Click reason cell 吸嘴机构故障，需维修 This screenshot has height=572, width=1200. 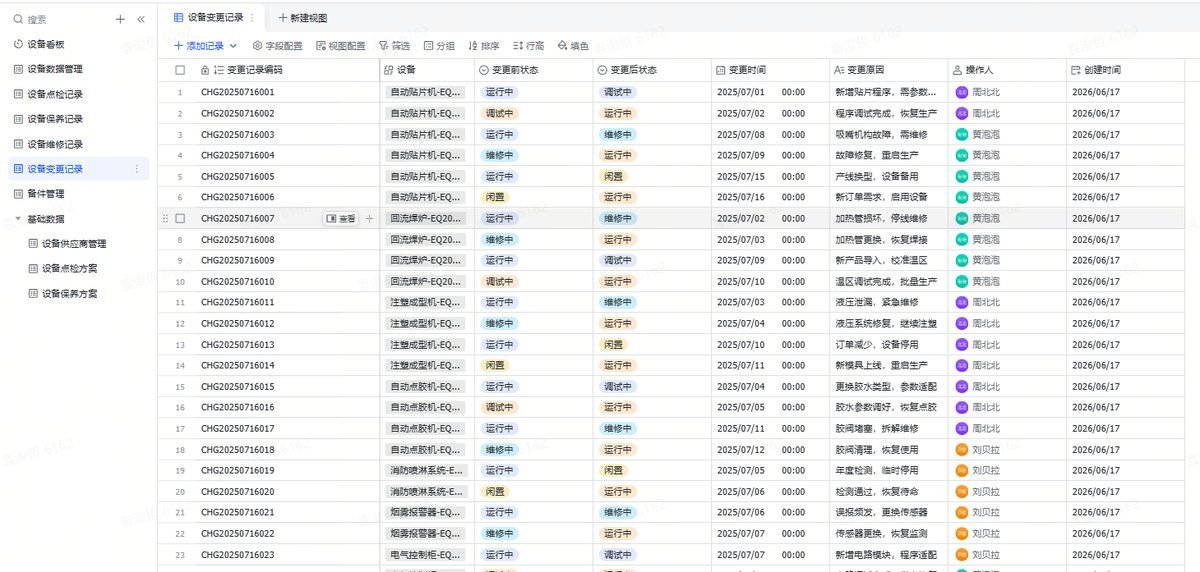pyautogui.click(x=881, y=134)
